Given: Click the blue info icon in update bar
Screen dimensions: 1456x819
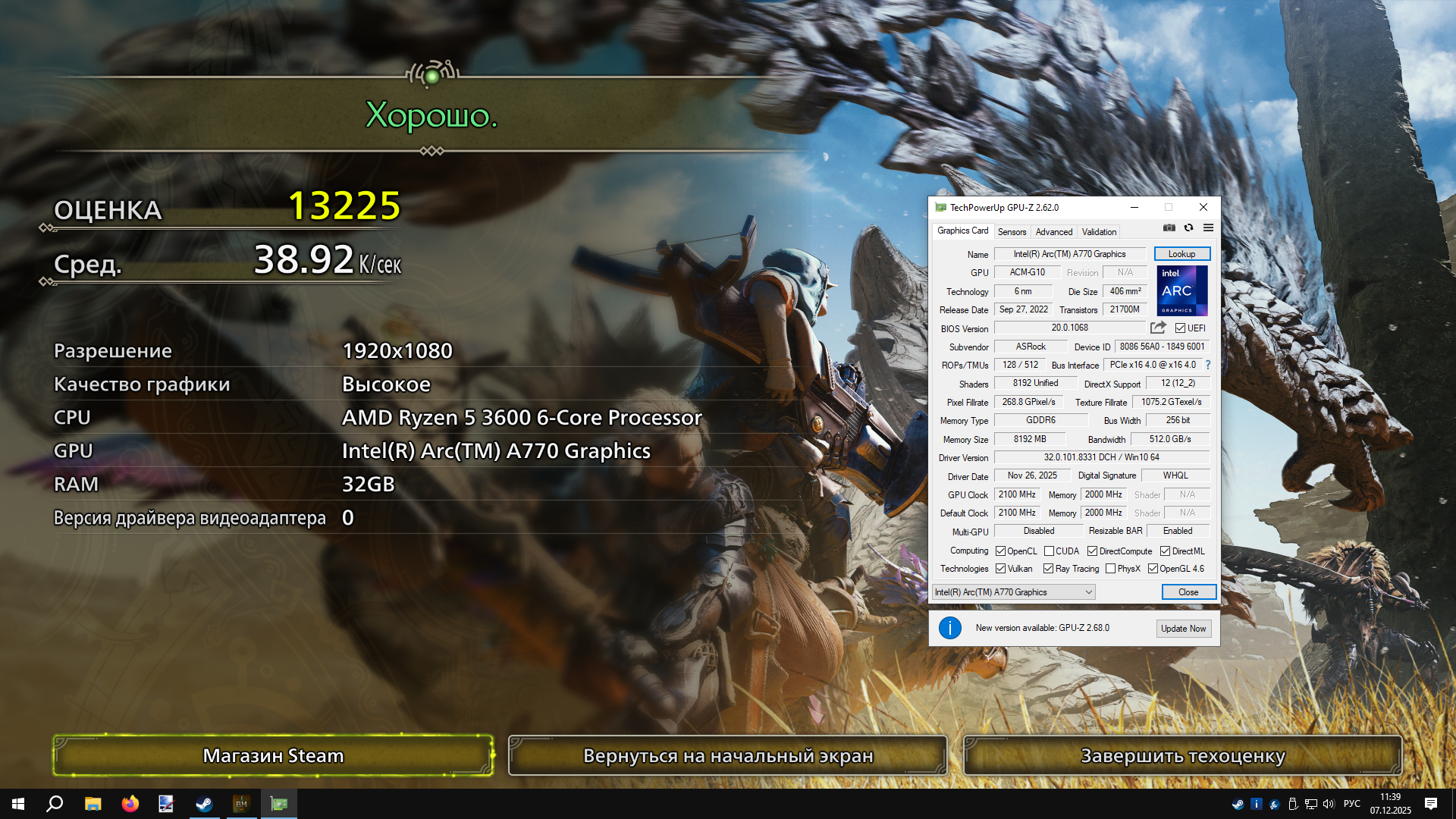Looking at the screenshot, I should pyautogui.click(x=949, y=628).
